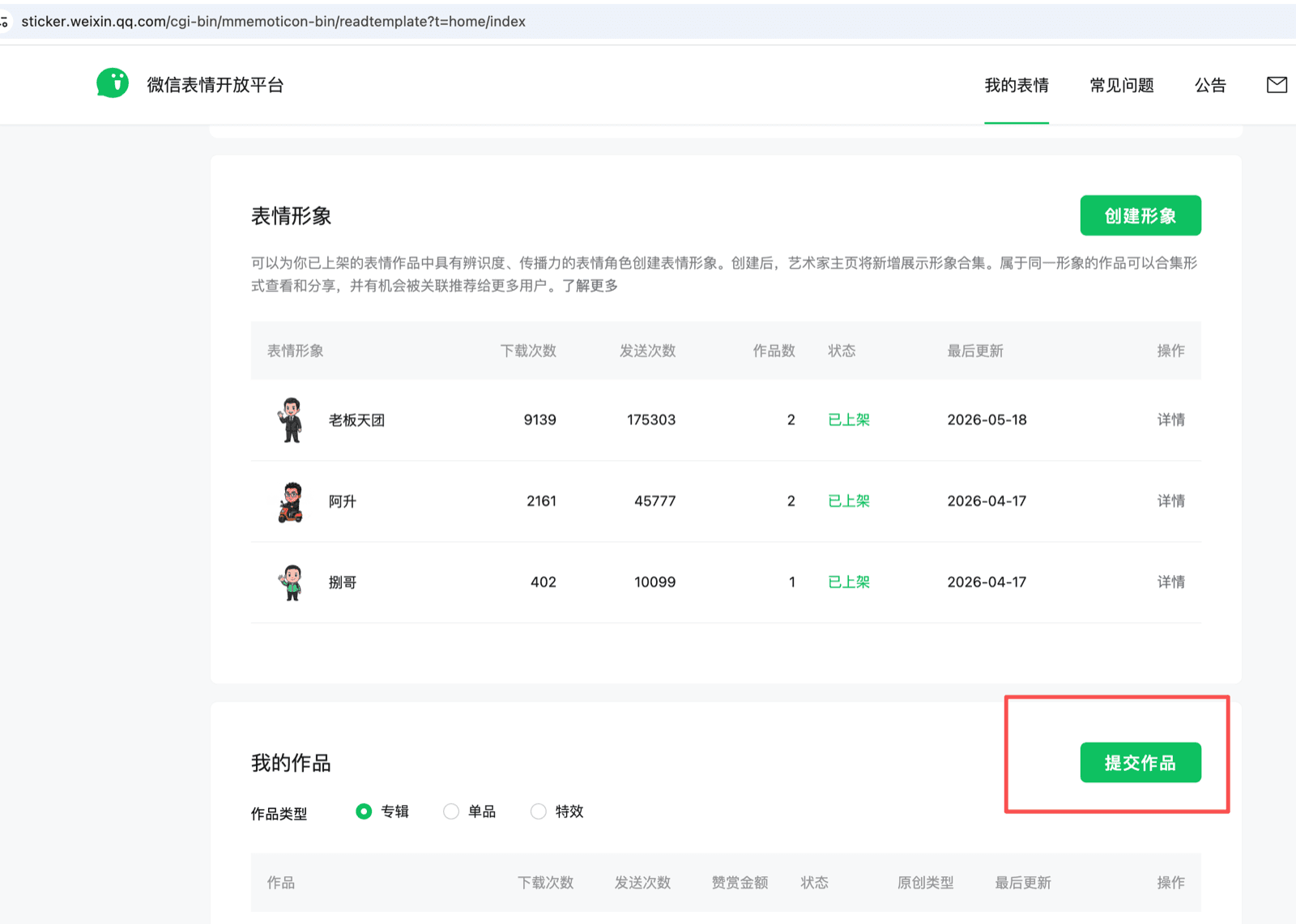1296x924 pixels.
Task: Click download count 402
Action: [544, 582]
